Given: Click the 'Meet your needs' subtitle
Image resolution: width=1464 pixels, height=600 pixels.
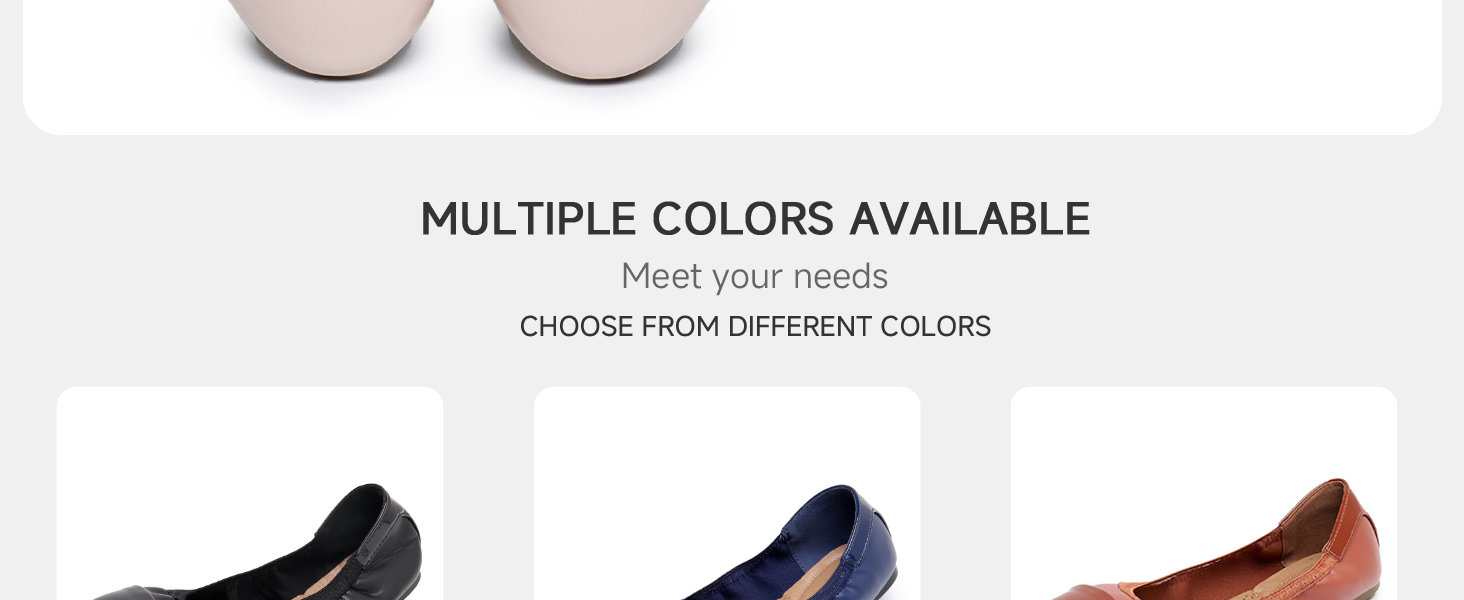Looking at the screenshot, I should pos(754,276).
